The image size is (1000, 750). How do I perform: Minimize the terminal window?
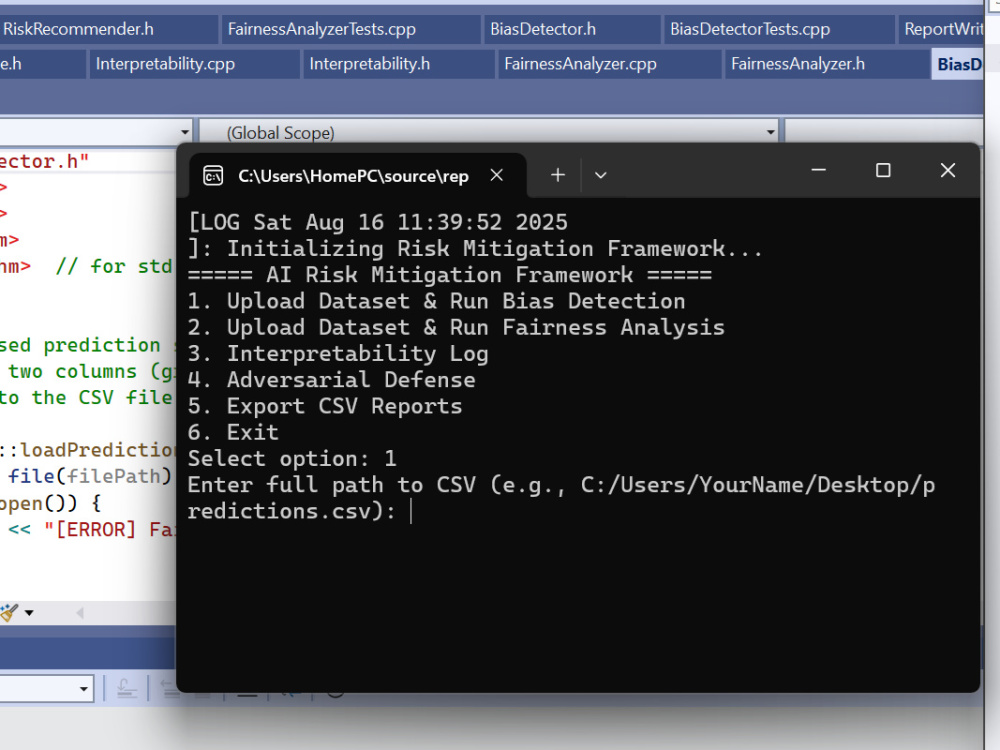point(819,170)
